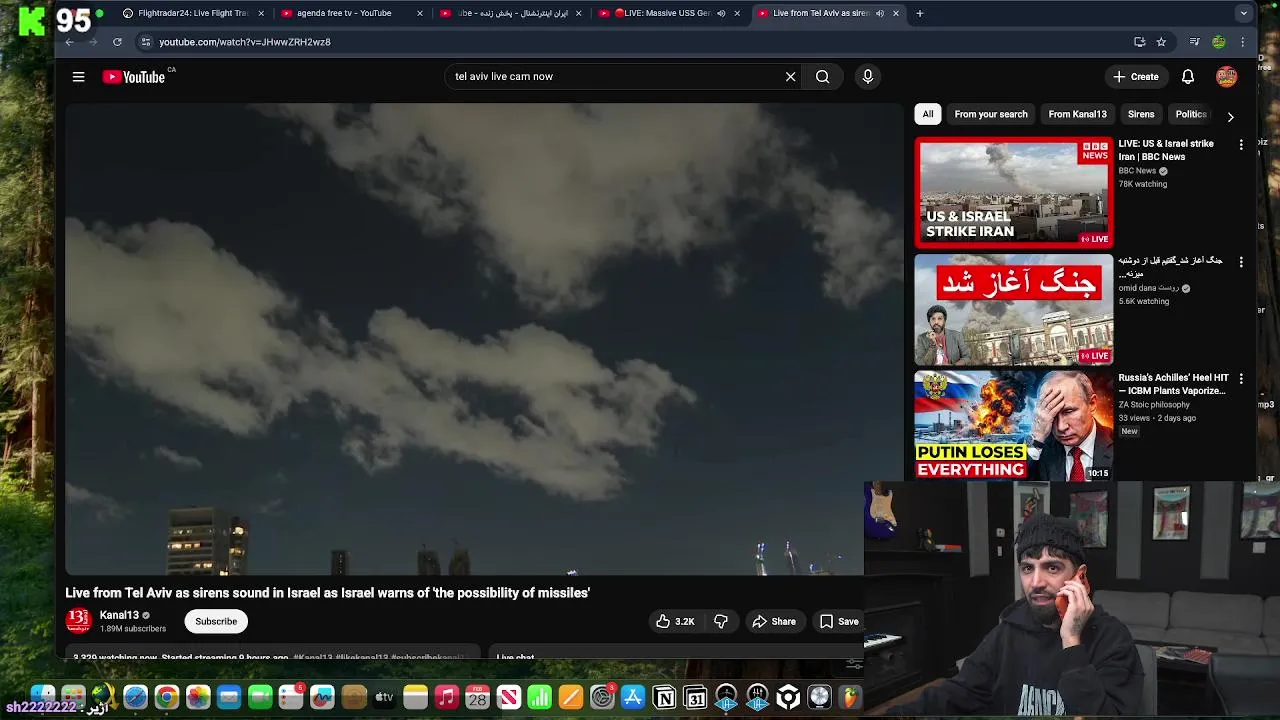Open Chrome's three-dot main menu
The image size is (1280, 720).
coord(1243,42)
